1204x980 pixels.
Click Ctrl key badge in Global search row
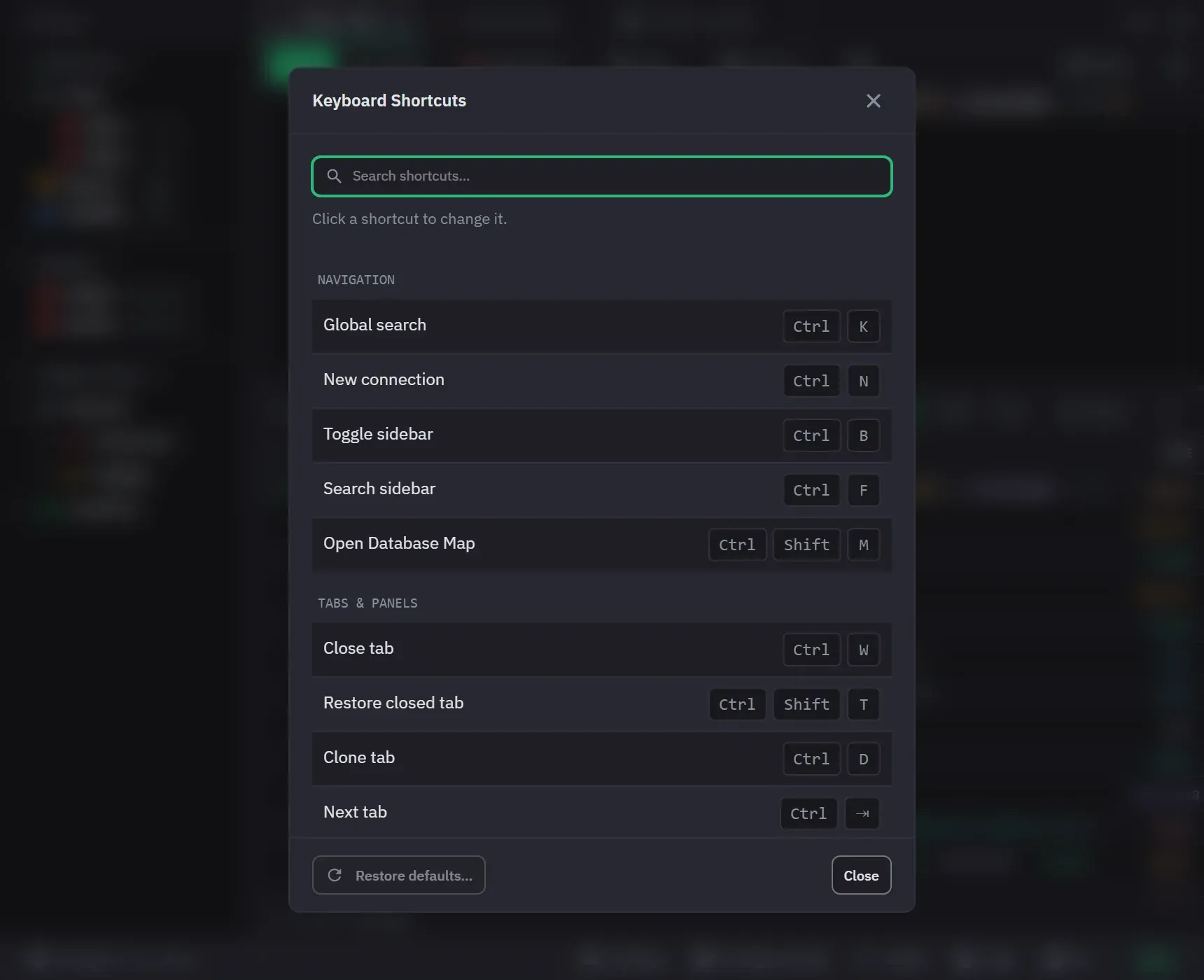pyautogui.click(x=811, y=326)
